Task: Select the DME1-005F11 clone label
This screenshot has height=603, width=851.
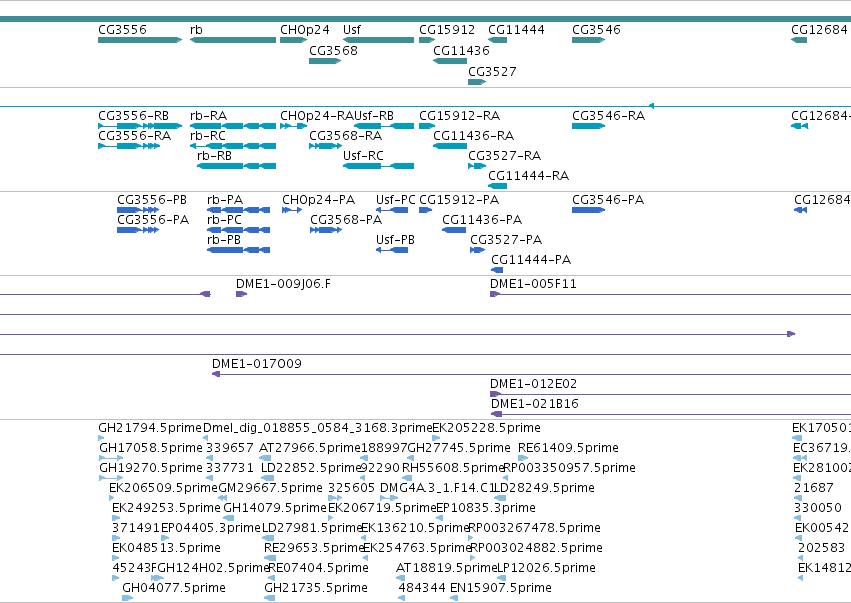Action: (534, 284)
